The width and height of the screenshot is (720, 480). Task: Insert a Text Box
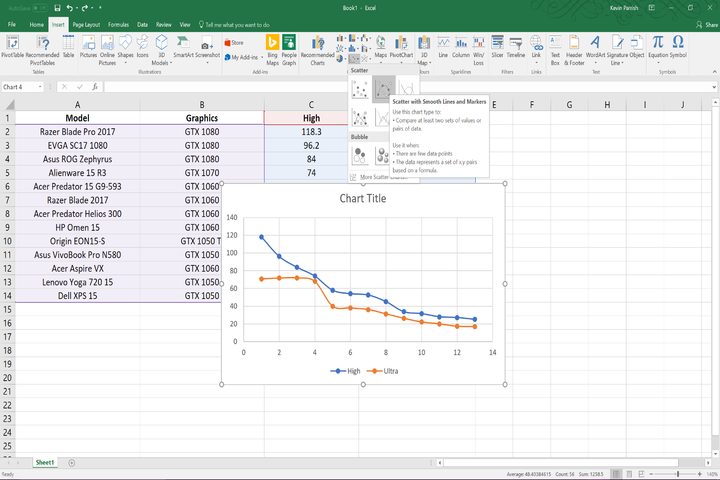[x=555, y=50]
